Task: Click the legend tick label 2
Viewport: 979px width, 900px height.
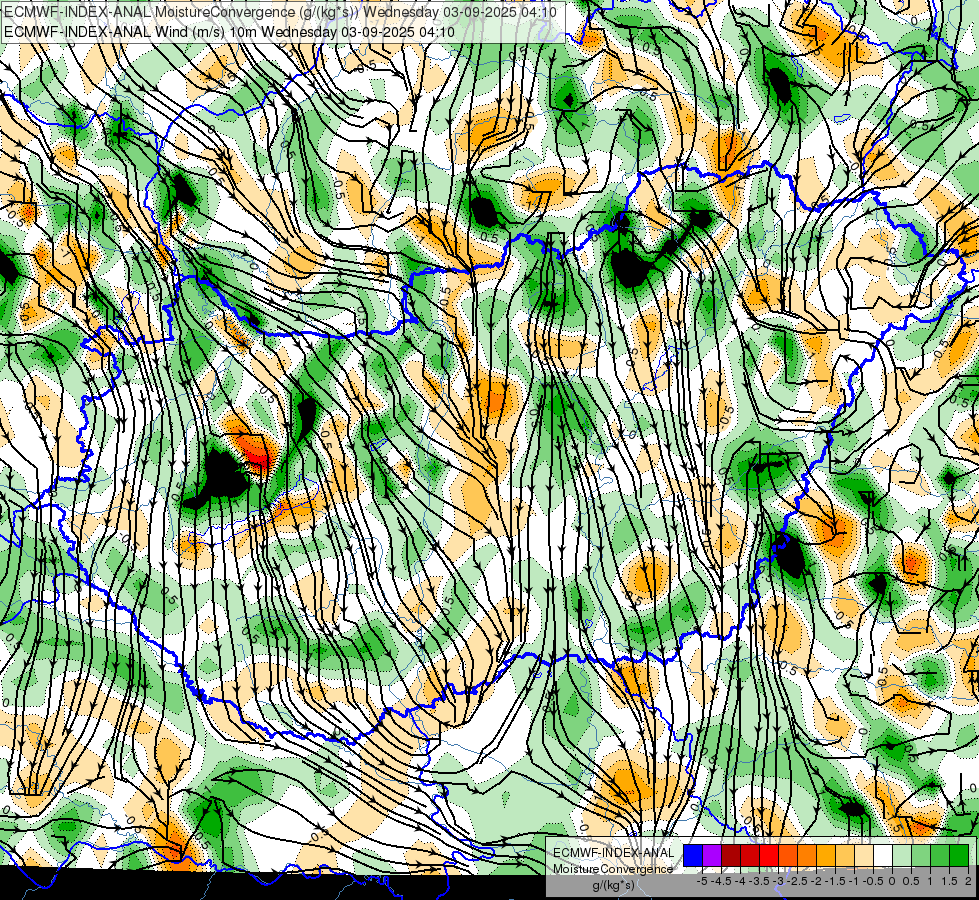Action: point(968,881)
